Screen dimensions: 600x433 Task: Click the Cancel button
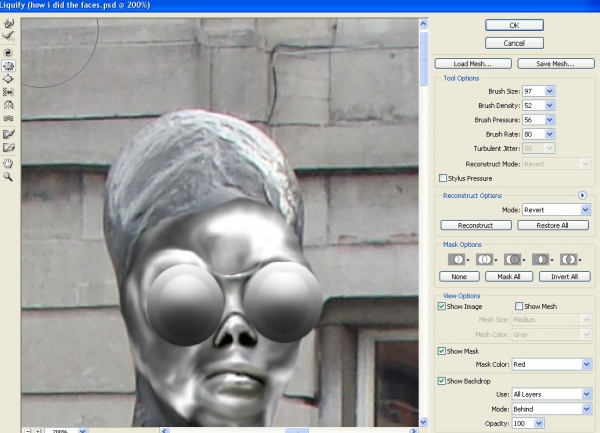coord(514,43)
